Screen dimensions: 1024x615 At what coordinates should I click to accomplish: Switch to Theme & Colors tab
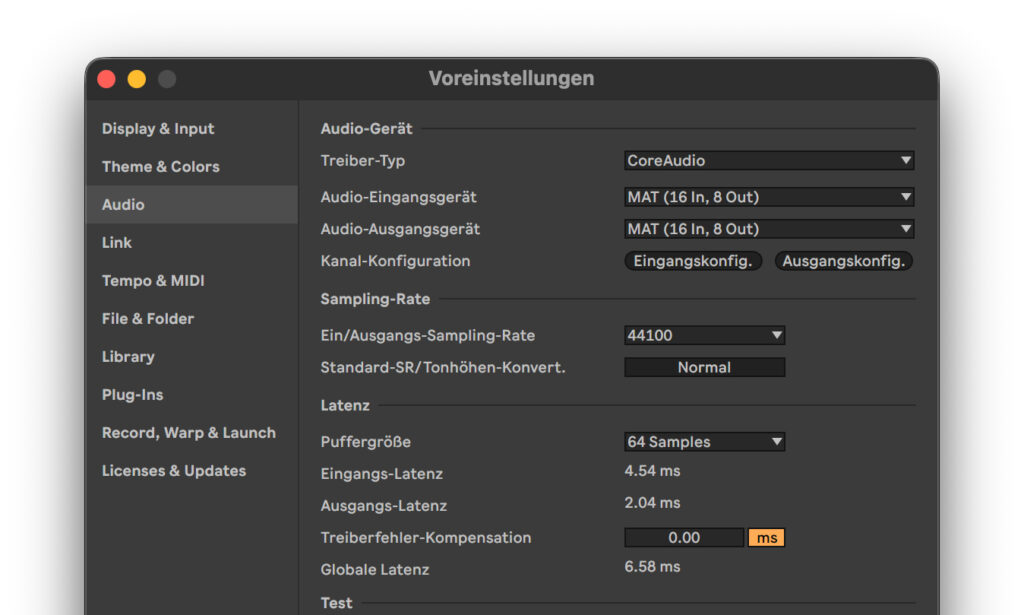tap(191, 166)
